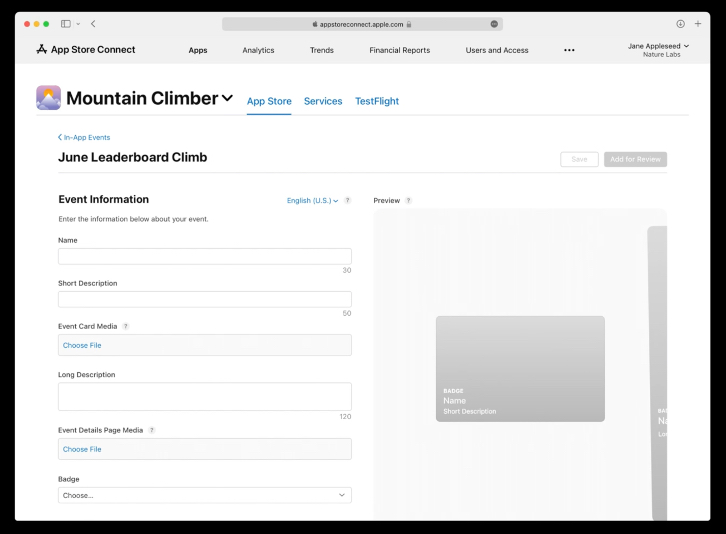This screenshot has width=726, height=534.
Task: Show more options with ellipsis icon
Action: [x=569, y=50]
